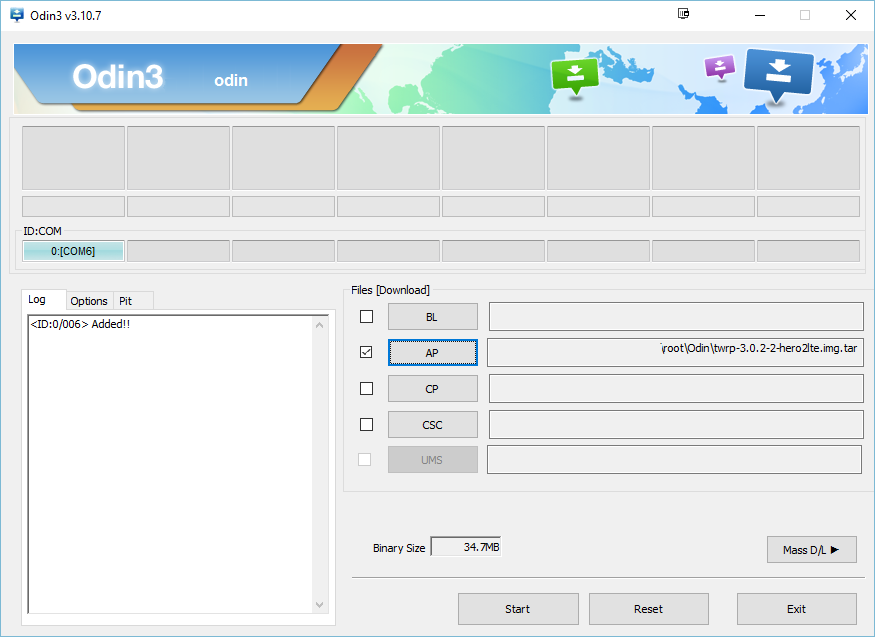Click the Reset button
This screenshot has width=875, height=637.
click(648, 609)
